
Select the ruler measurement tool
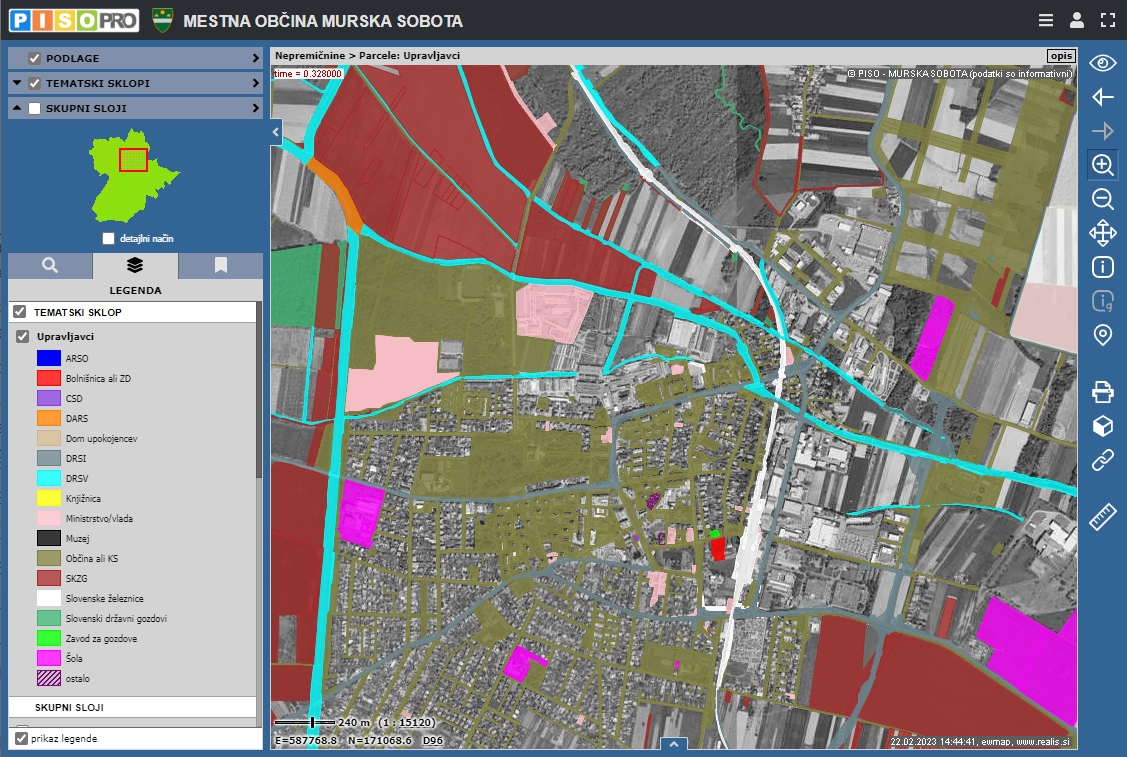tap(1102, 517)
